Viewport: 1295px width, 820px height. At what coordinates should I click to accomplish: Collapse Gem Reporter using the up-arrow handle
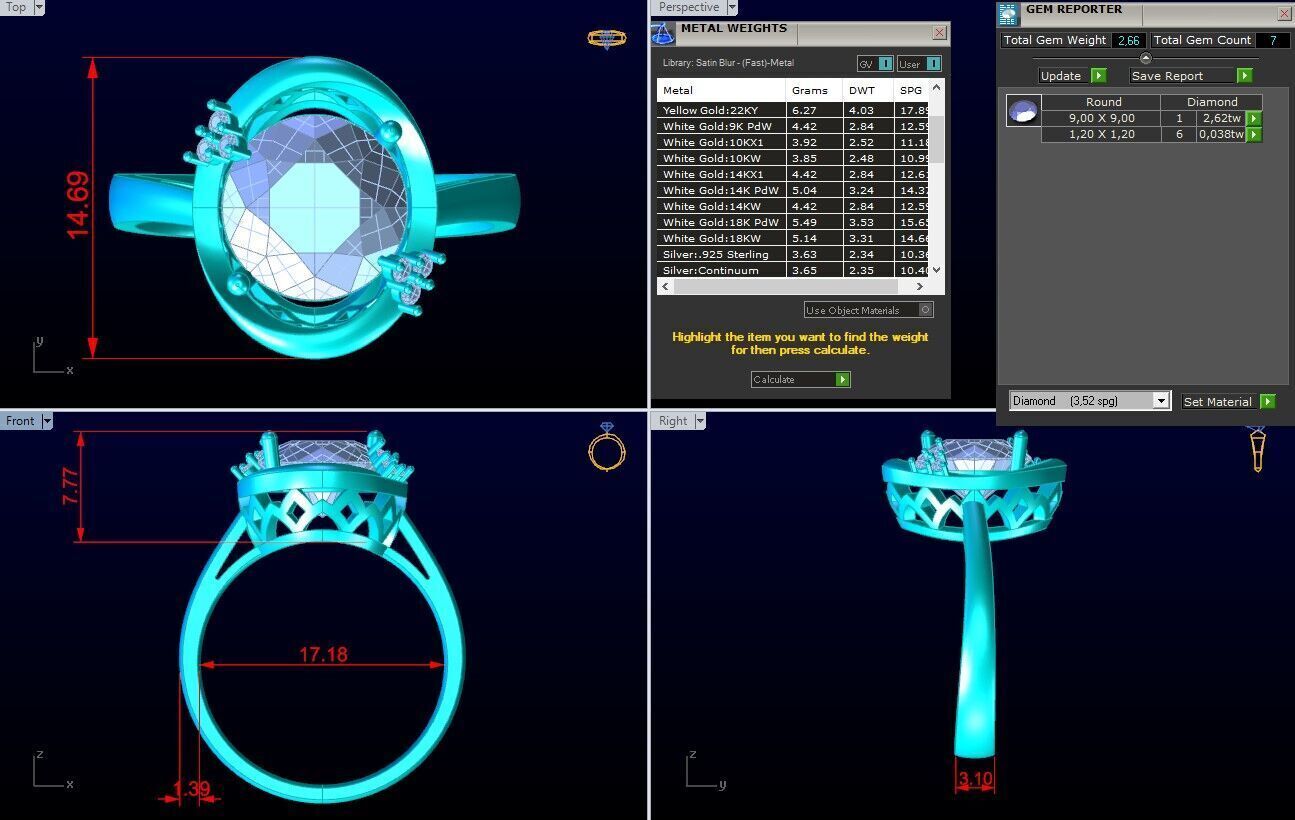pyautogui.click(x=1145, y=58)
